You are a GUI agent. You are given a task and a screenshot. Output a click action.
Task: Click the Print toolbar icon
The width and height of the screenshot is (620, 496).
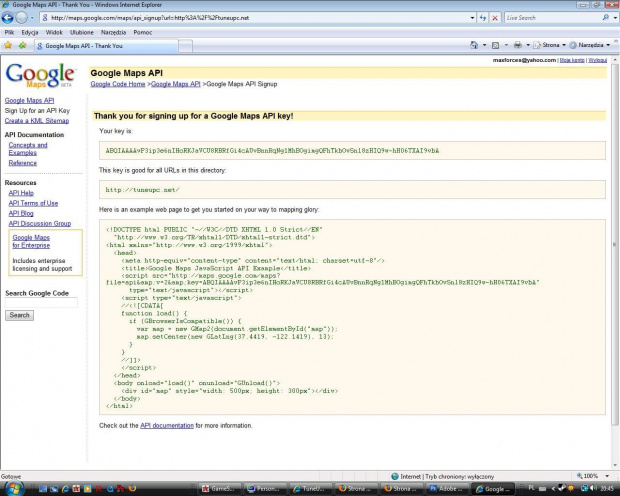click(x=517, y=45)
